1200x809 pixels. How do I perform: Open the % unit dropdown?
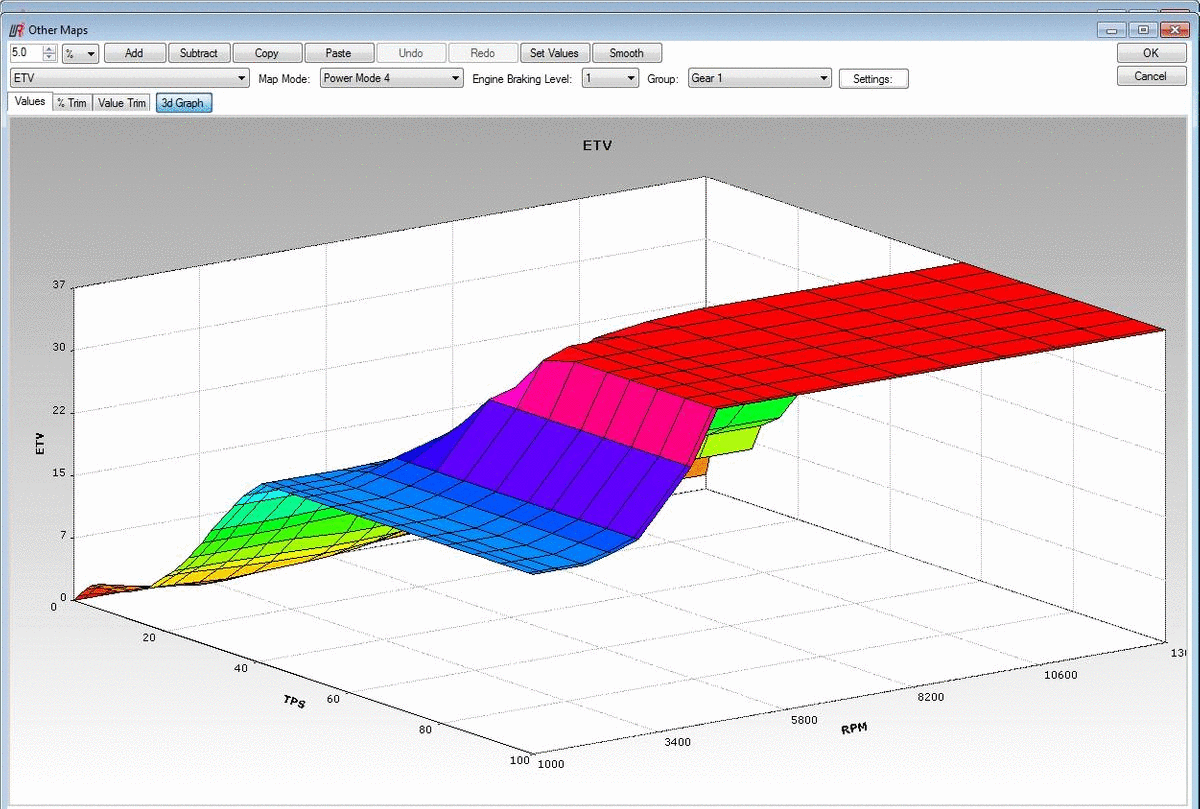tap(80, 53)
